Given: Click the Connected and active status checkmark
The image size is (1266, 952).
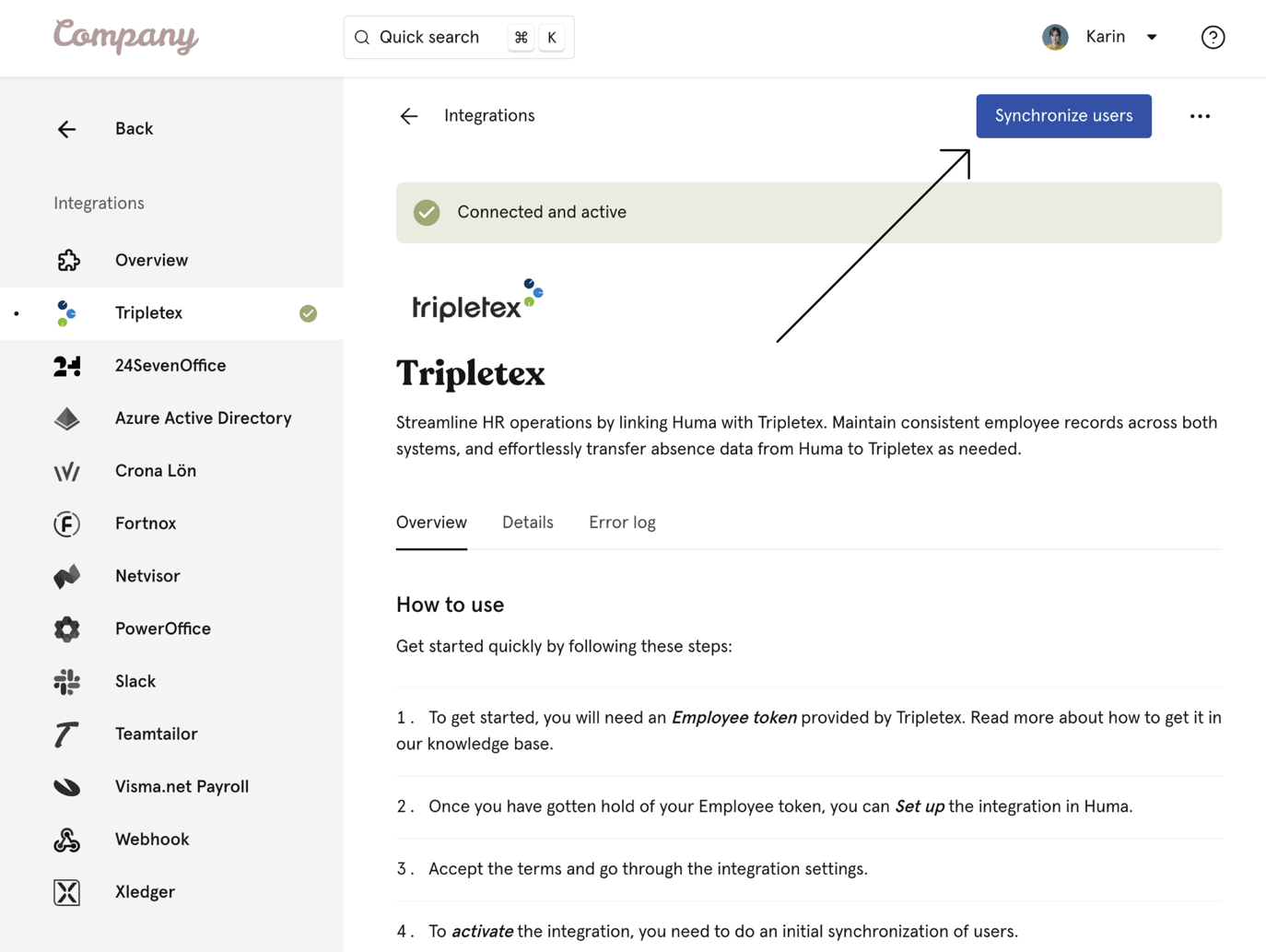Looking at the screenshot, I should click(x=427, y=212).
